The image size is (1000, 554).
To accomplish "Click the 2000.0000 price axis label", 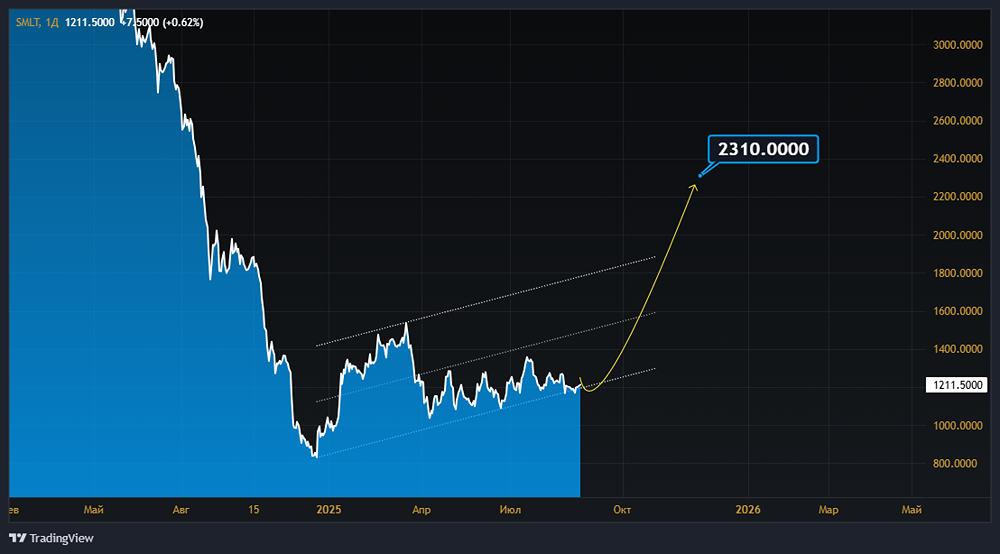I will 957,235.
